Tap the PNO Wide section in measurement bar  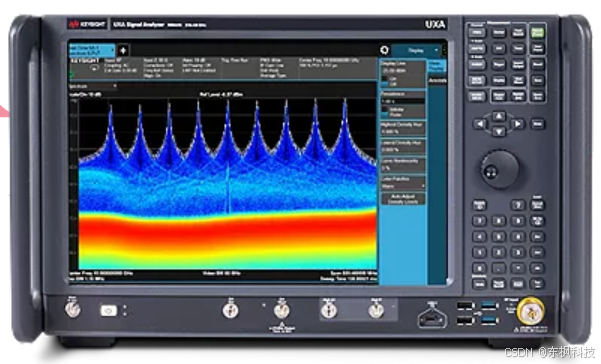tap(273, 68)
